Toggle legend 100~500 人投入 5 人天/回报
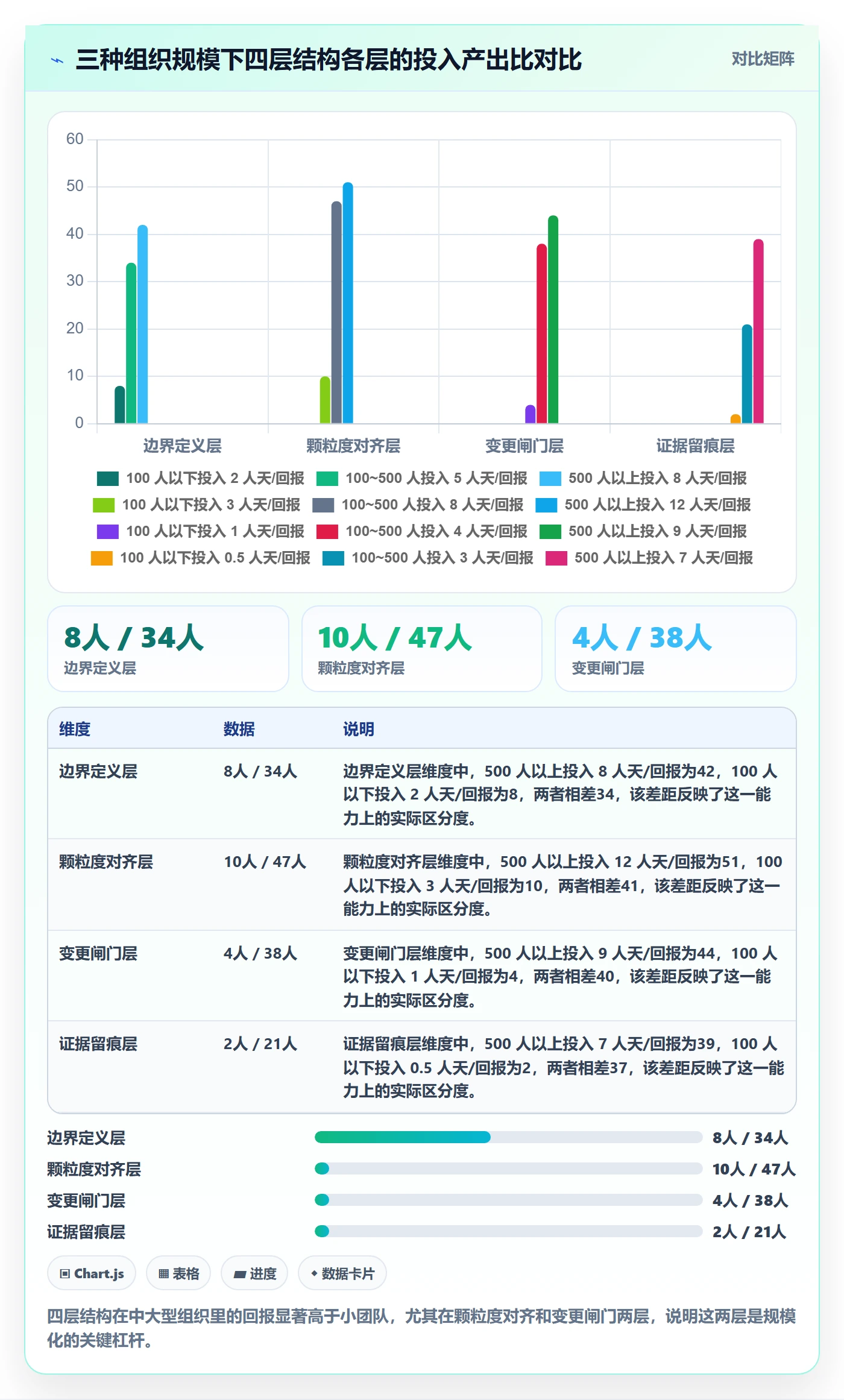 point(421,478)
